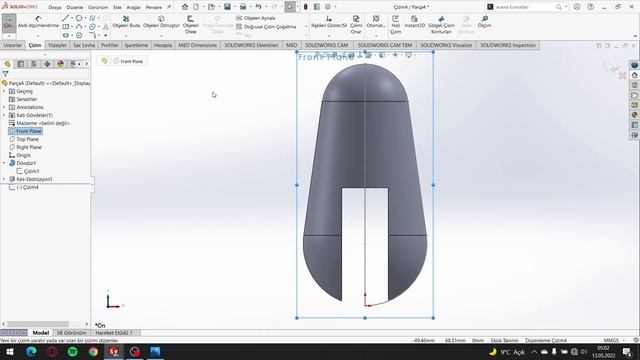Switch to the SOLIDWORKS Inspection tab
The width and height of the screenshot is (640, 360).
[508, 45]
